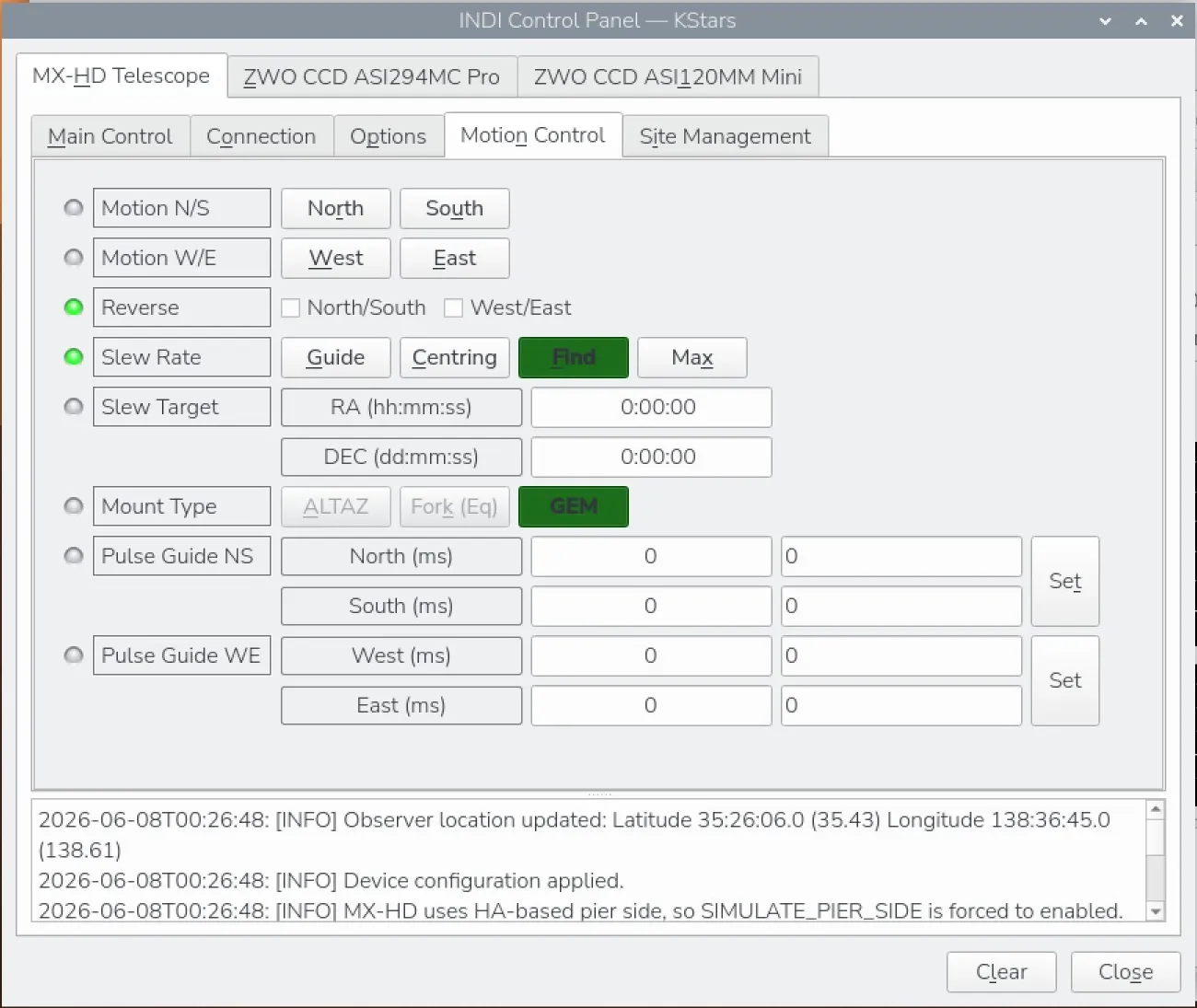Click the editable North (ms) pulse input
Image resolution: width=1197 pixels, height=1008 pixels.
pos(901,556)
